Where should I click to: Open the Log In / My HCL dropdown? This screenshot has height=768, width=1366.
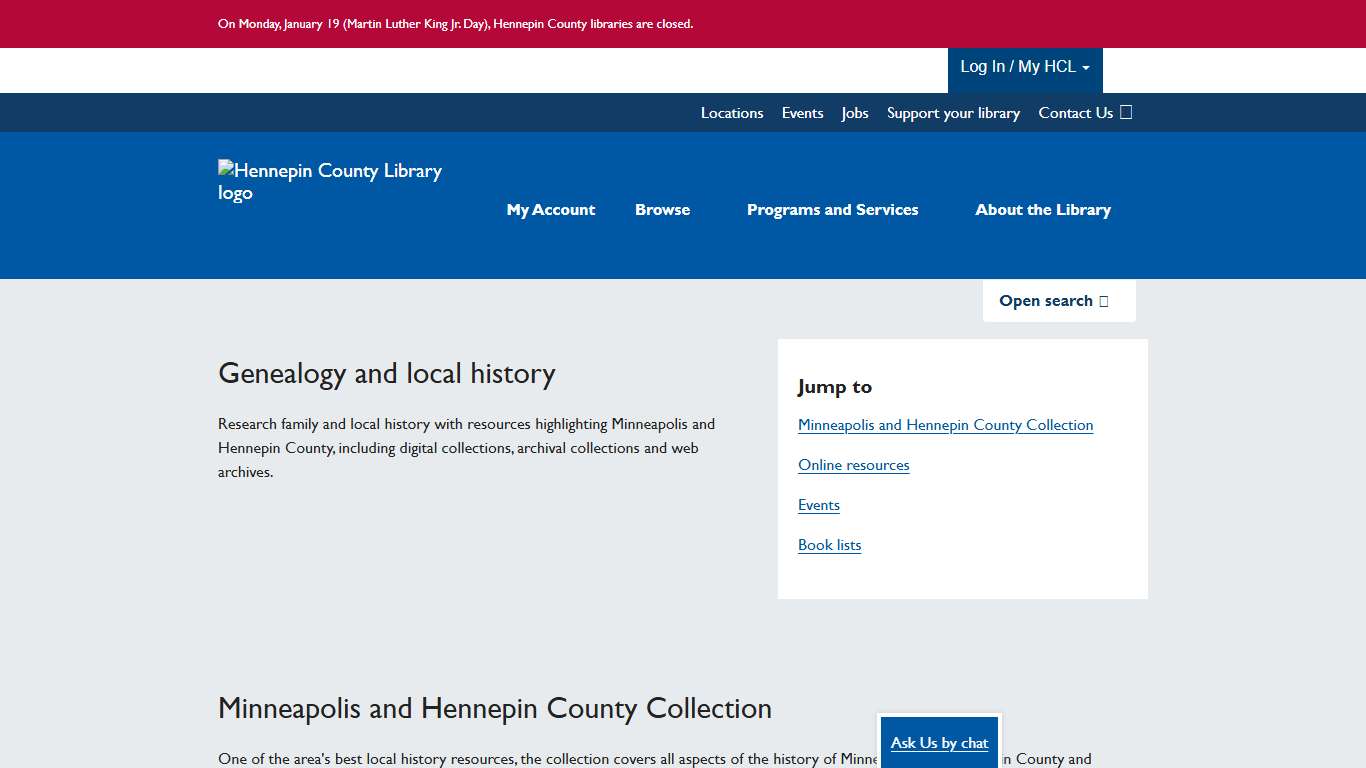(x=1024, y=66)
